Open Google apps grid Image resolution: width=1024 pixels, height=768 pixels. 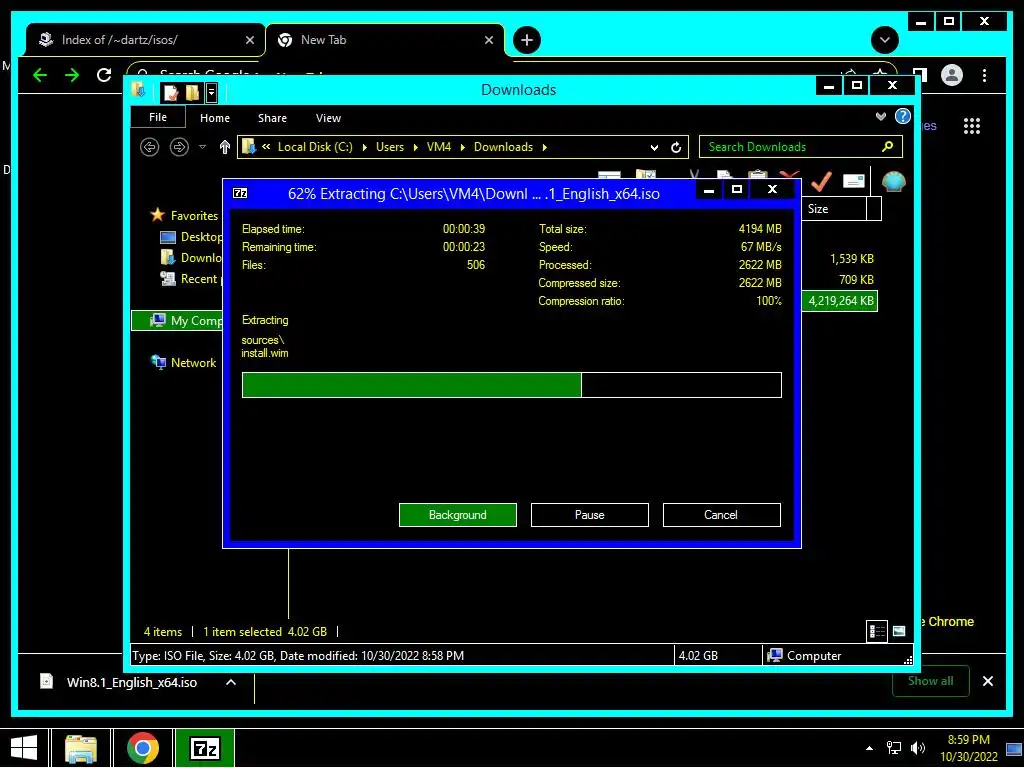tap(972, 125)
